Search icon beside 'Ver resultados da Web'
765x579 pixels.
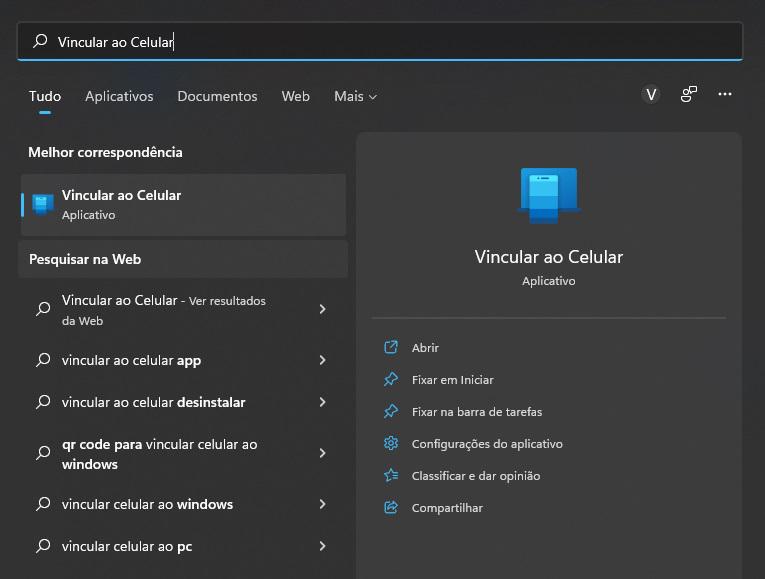pos(43,309)
